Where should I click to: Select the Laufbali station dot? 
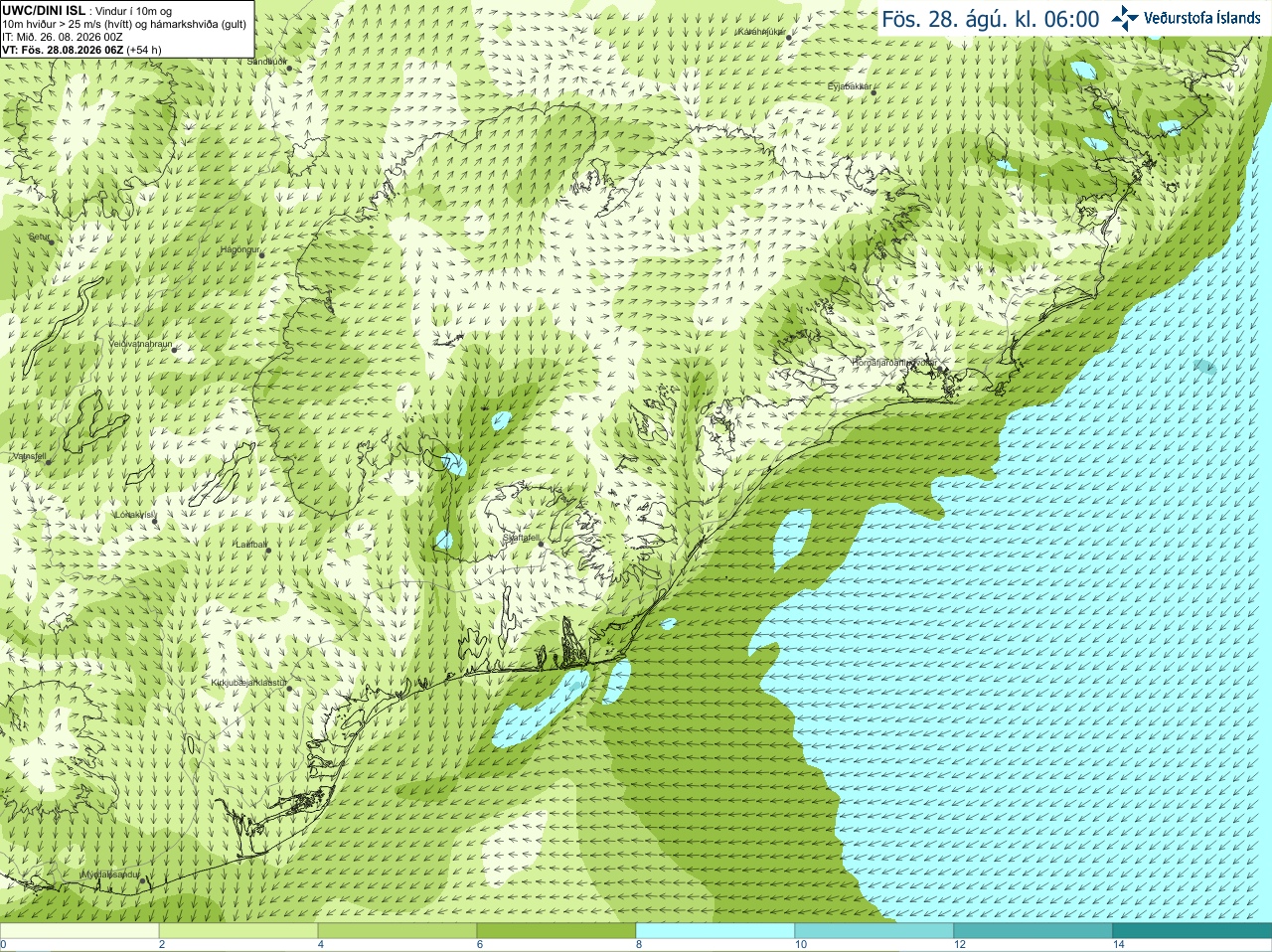click(269, 551)
